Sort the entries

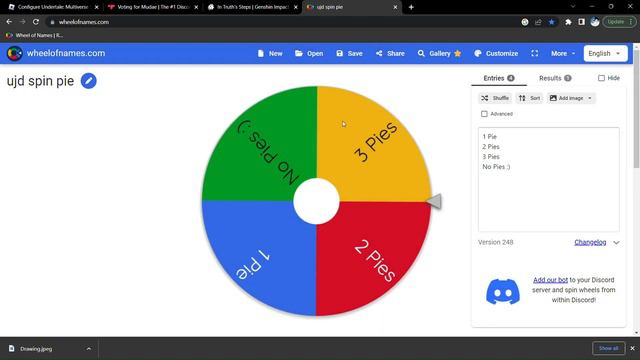(x=529, y=98)
